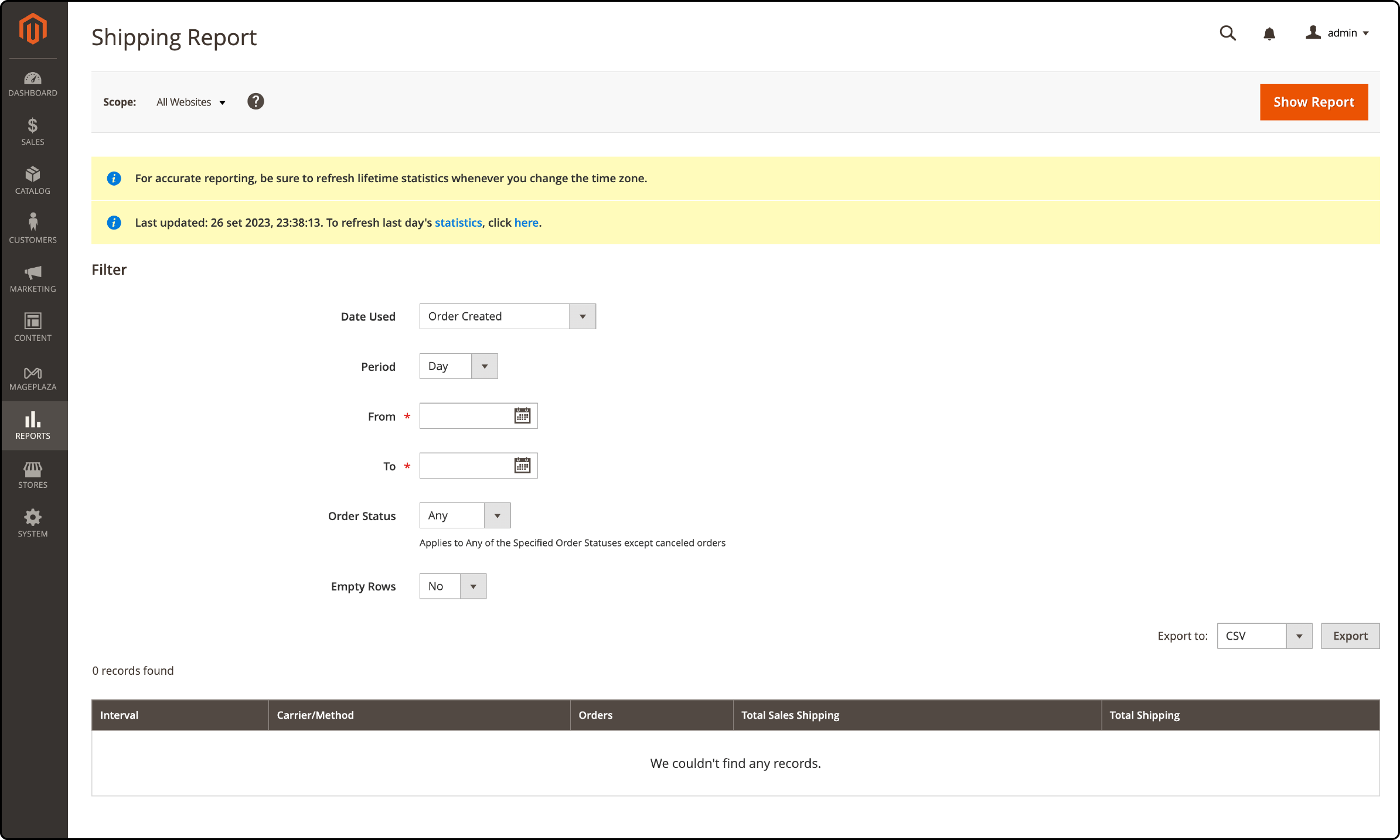
Task: Expand the Period Day dropdown
Action: click(485, 365)
